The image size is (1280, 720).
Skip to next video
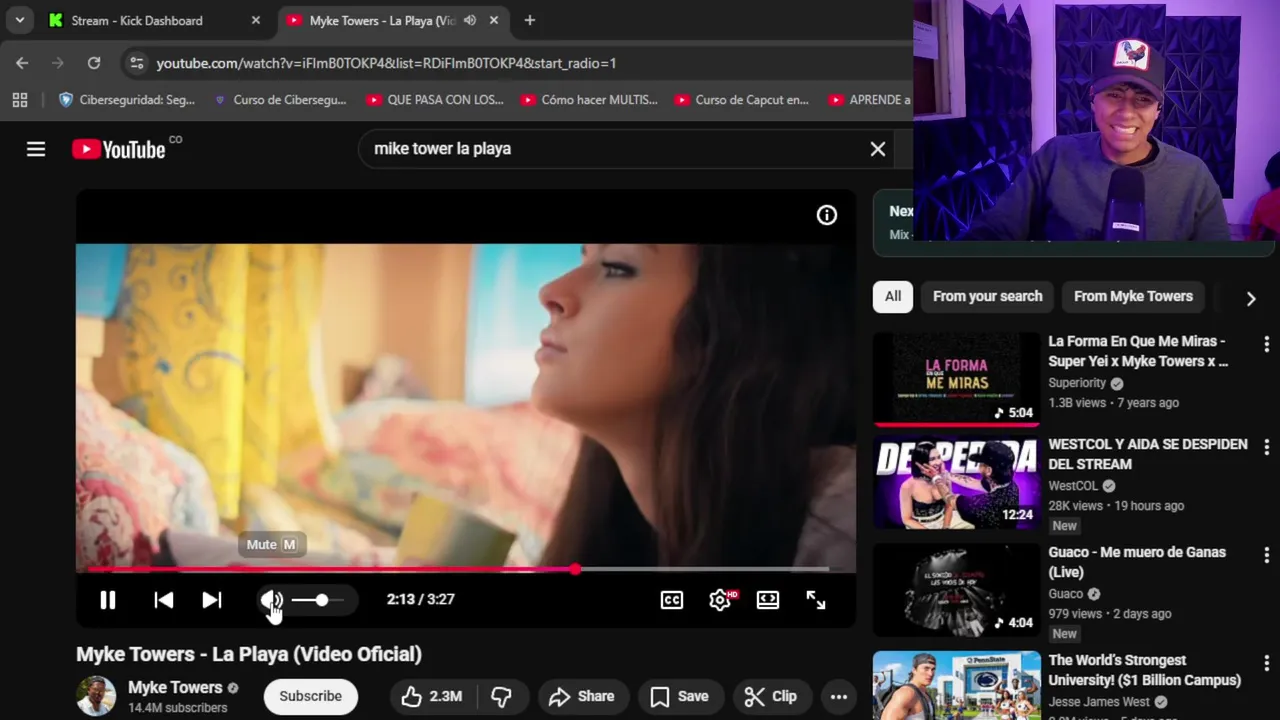click(x=212, y=600)
